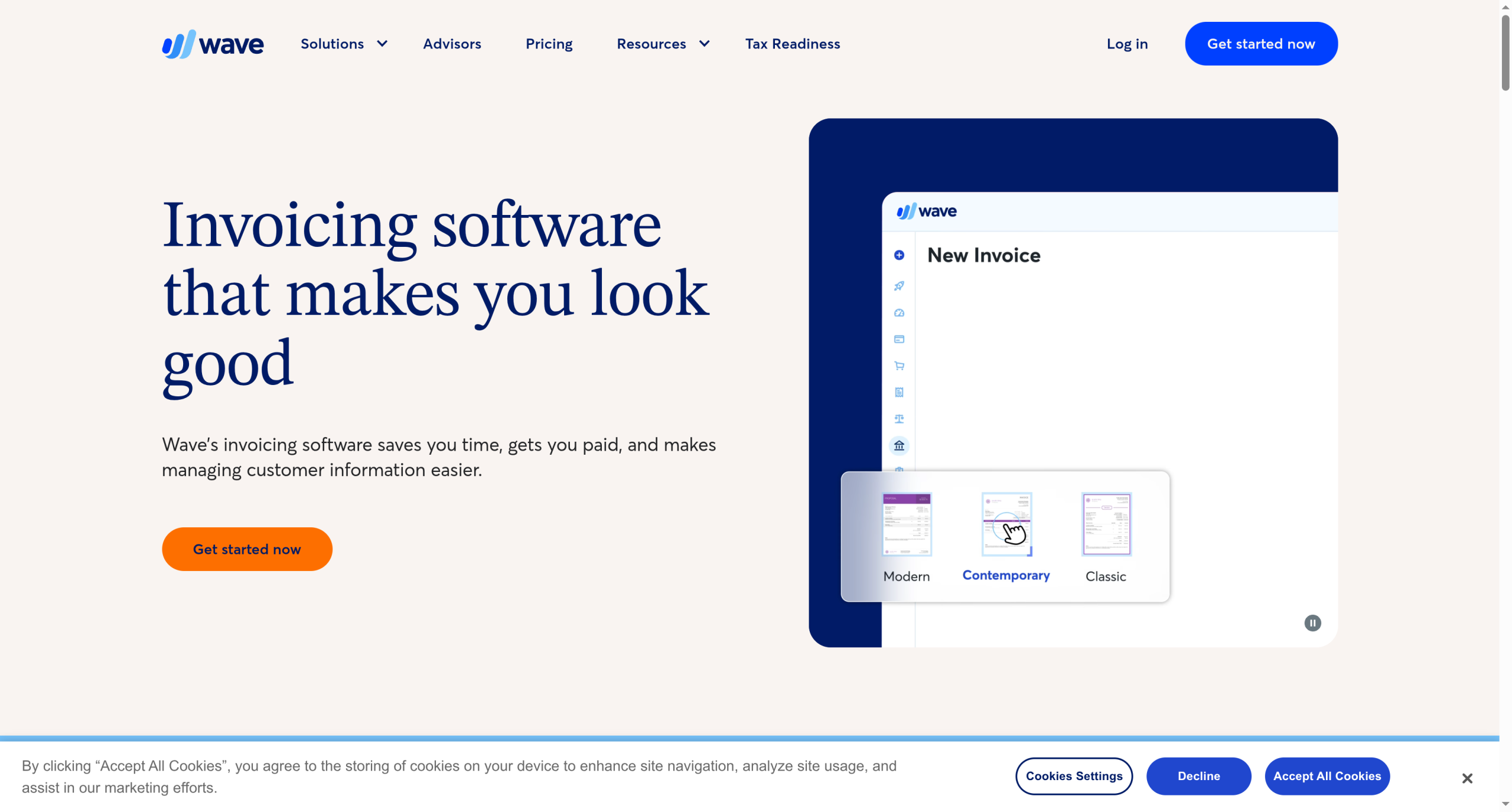Click the page vertical scrollbar thumb
1512x812 pixels.
(x=1506, y=52)
